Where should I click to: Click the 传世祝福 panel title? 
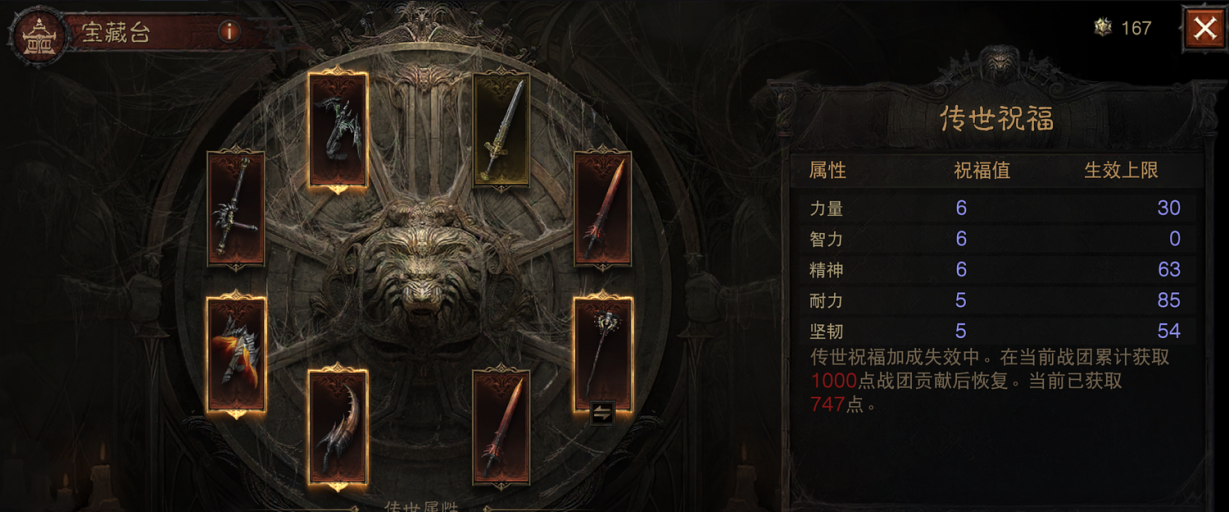coord(996,119)
